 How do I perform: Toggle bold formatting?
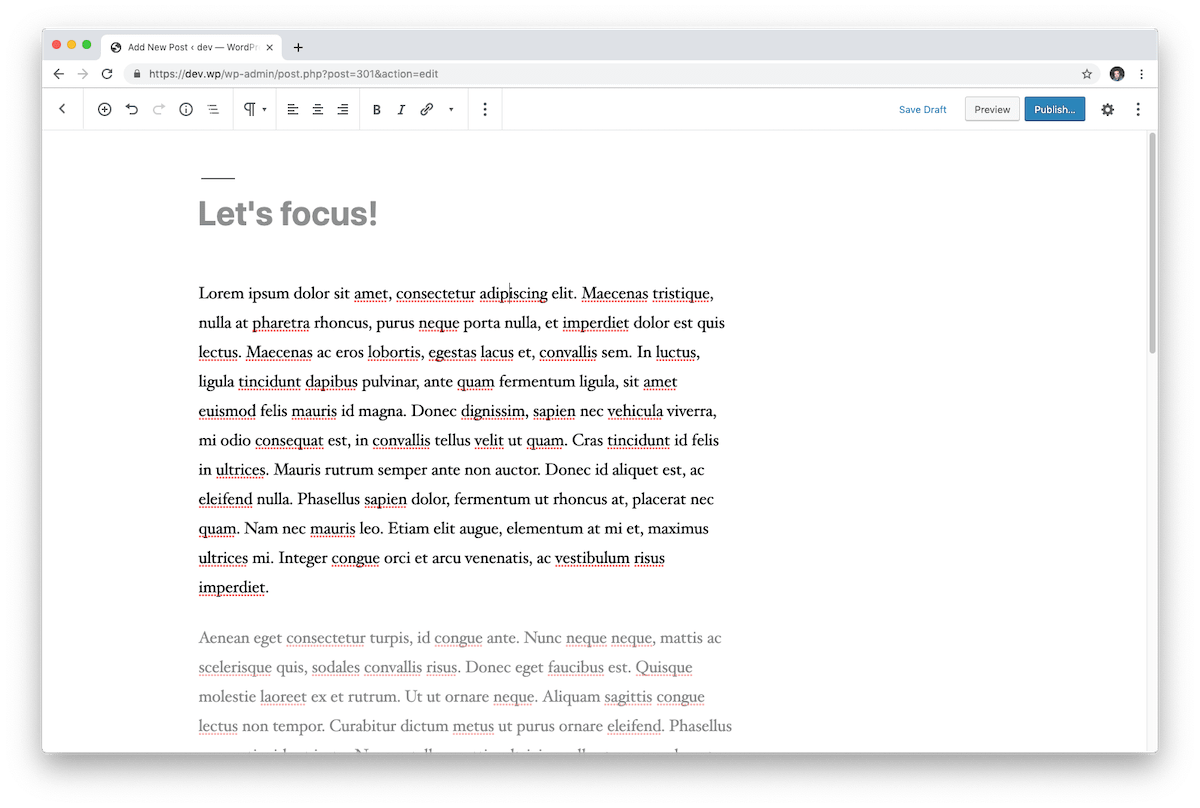pyautogui.click(x=376, y=109)
